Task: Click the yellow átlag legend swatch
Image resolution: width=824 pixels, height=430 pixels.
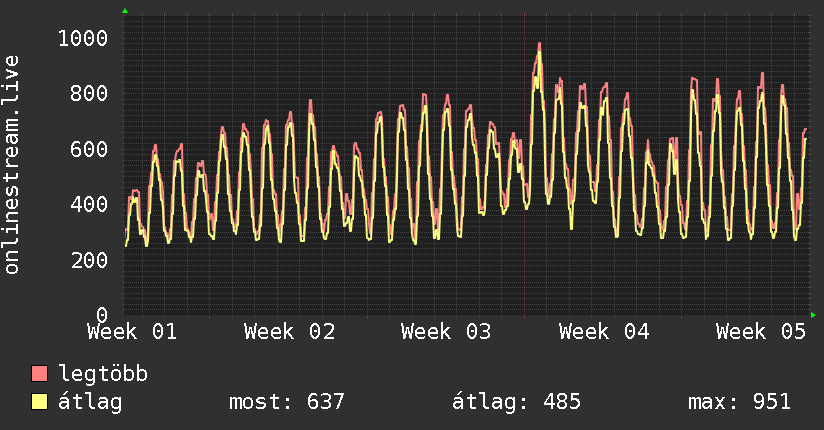Action: click(39, 402)
